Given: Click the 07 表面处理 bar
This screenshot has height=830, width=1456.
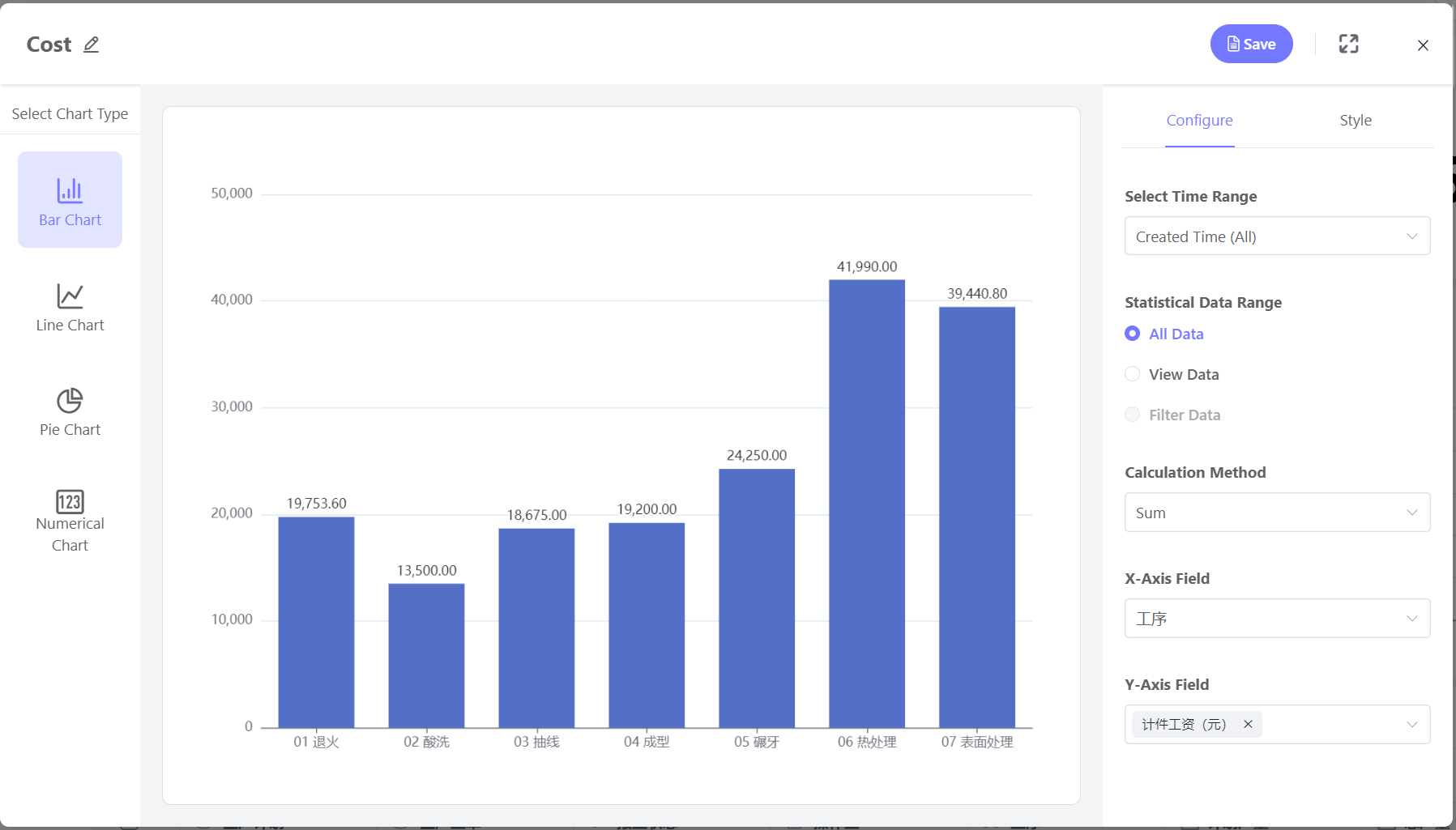Looking at the screenshot, I should (x=977, y=517).
